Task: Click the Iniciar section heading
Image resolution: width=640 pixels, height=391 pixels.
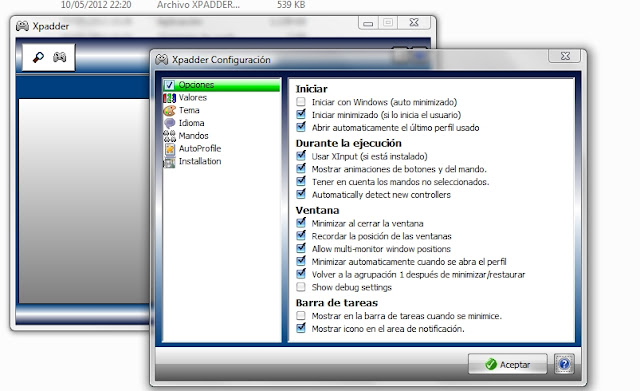Action: (311, 89)
